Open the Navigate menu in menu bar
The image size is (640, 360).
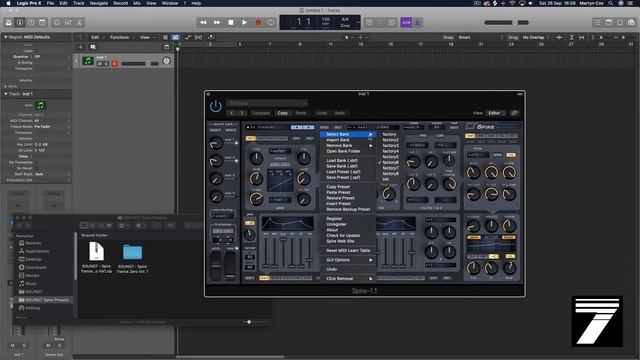click(x=99, y=3)
